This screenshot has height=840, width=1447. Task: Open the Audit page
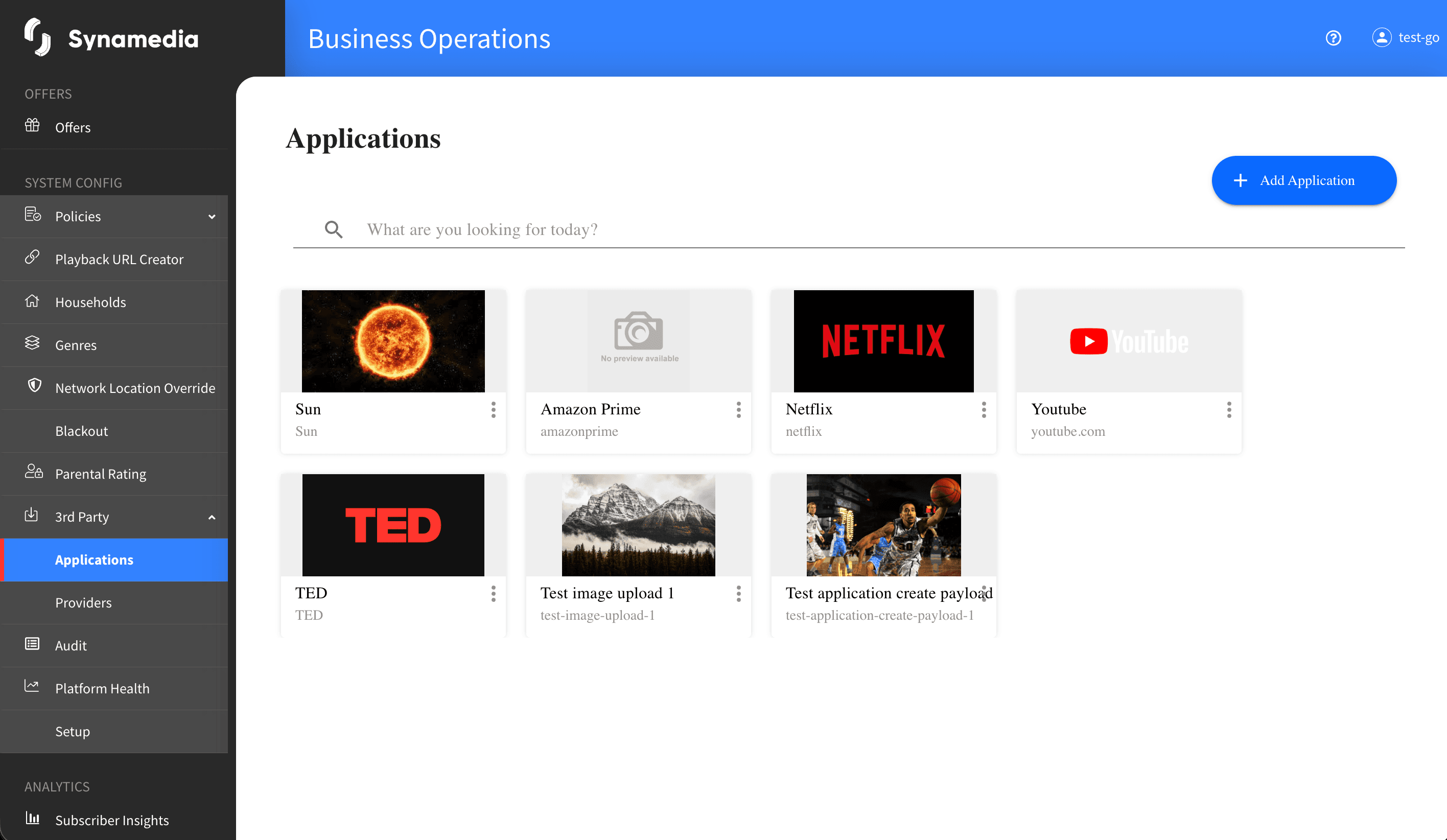(114, 646)
